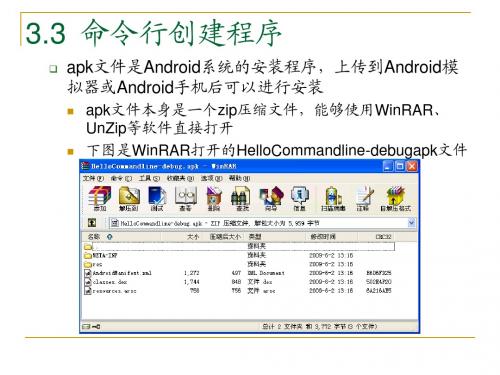
Task: Click the '文件 dex' type cell
Action: pyautogui.click(x=260, y=282)
